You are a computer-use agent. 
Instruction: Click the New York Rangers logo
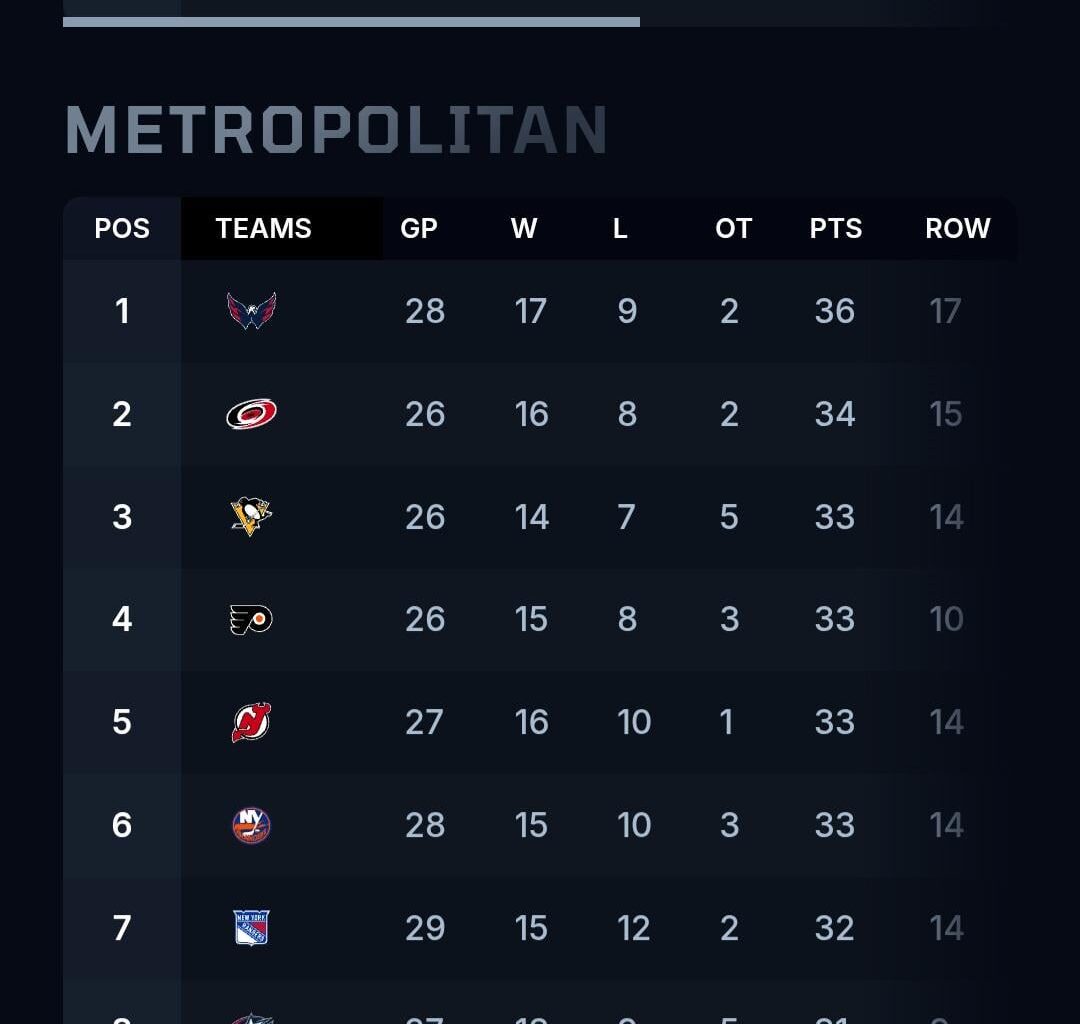pos(251,928)
